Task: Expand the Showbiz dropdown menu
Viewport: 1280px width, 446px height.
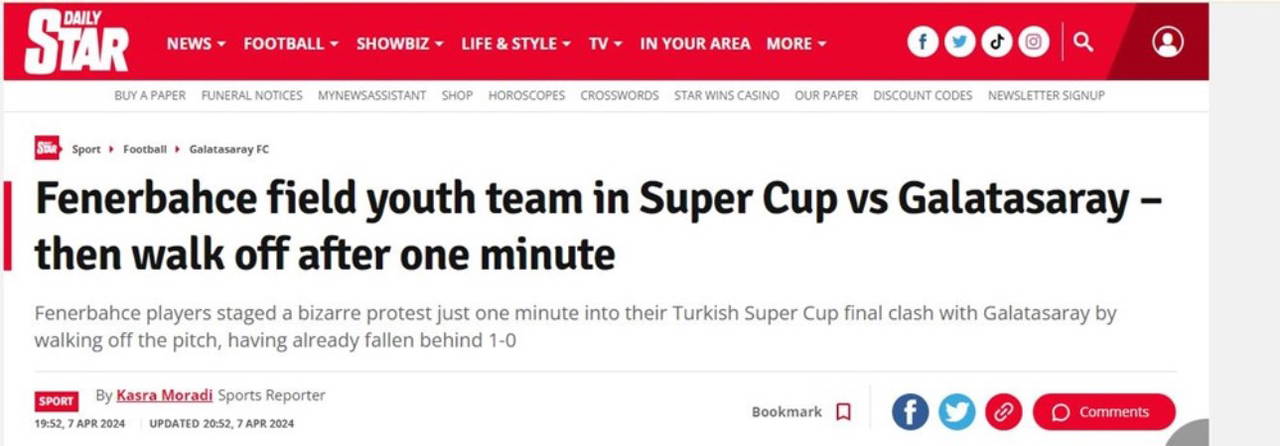Action: [400, 44]
